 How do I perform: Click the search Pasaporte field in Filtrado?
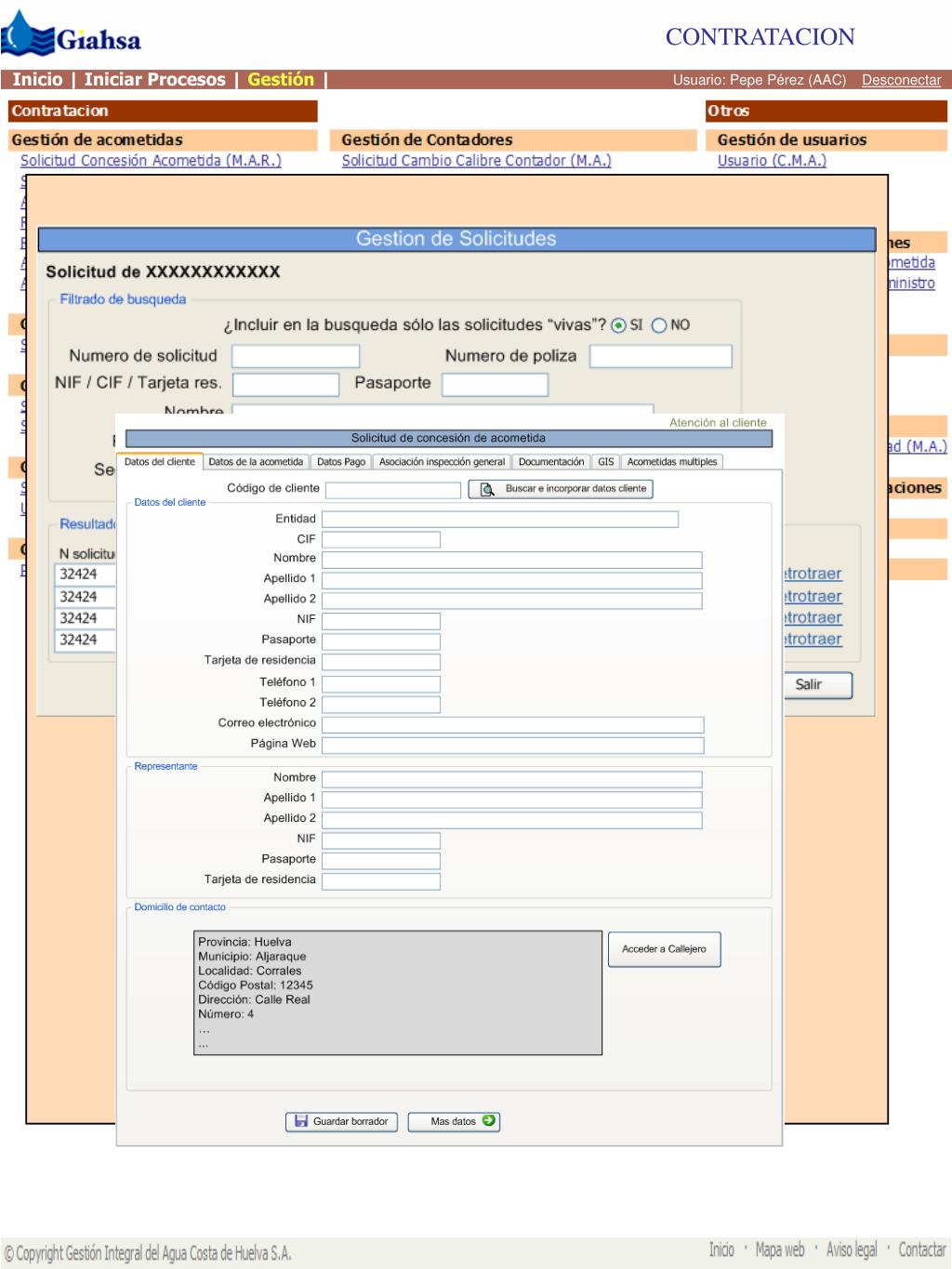[495, 384]
